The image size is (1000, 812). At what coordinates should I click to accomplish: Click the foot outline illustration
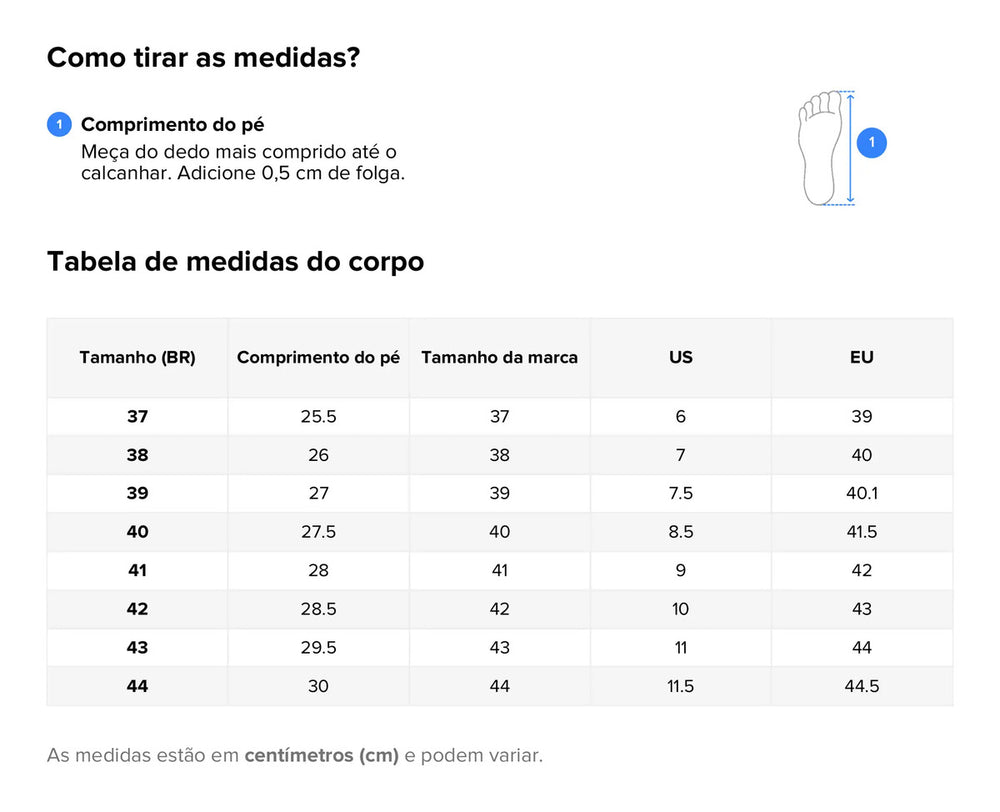[x=820, y=148]
